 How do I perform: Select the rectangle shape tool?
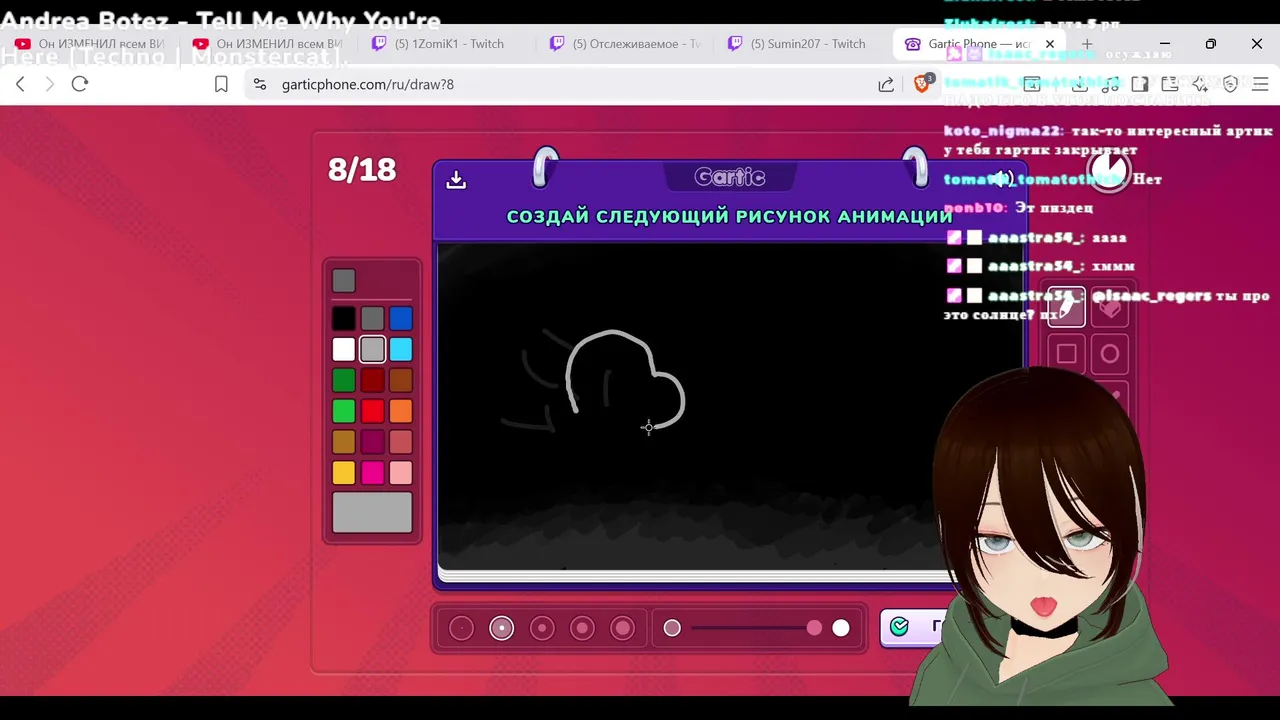pos(1066,354)
